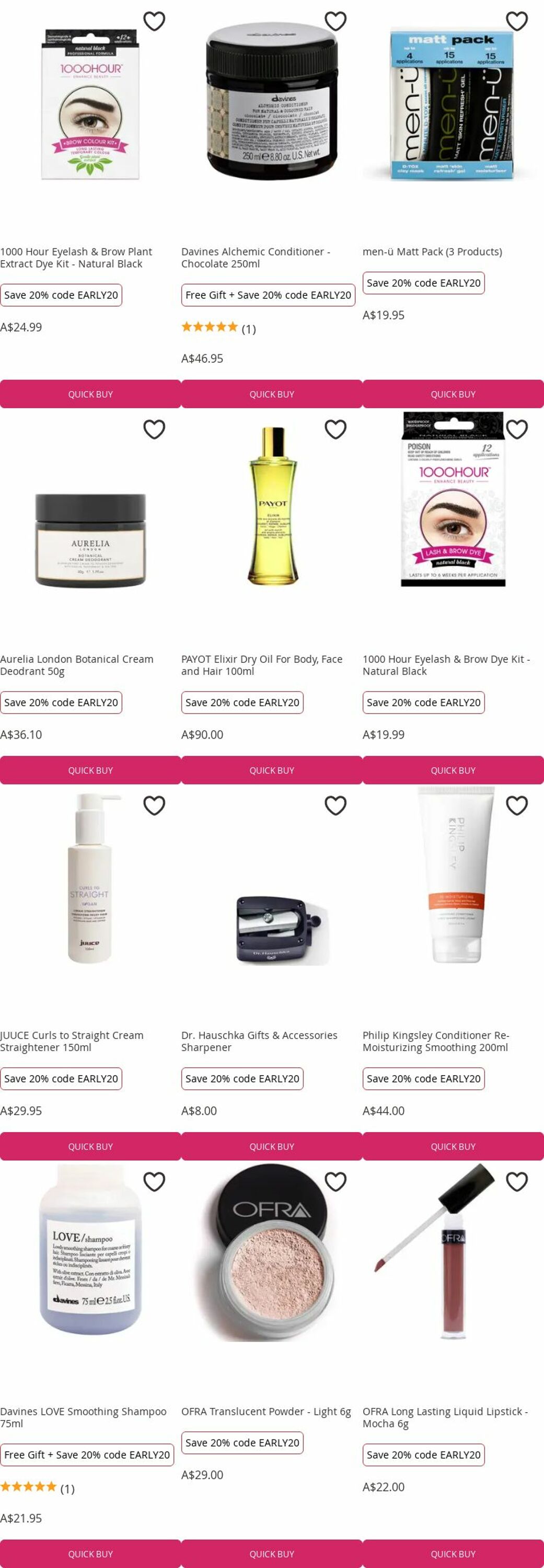Screen dimensions: 544x1568
Task: Heart the OFRA Translucent Powder
Action: (335, 1181)
